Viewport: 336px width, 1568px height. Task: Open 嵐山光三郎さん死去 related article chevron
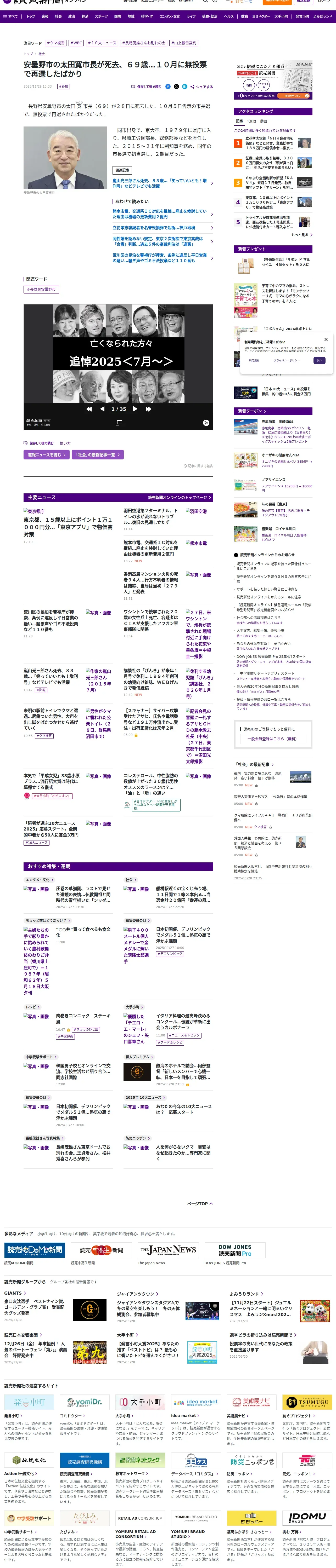[212, 183]
